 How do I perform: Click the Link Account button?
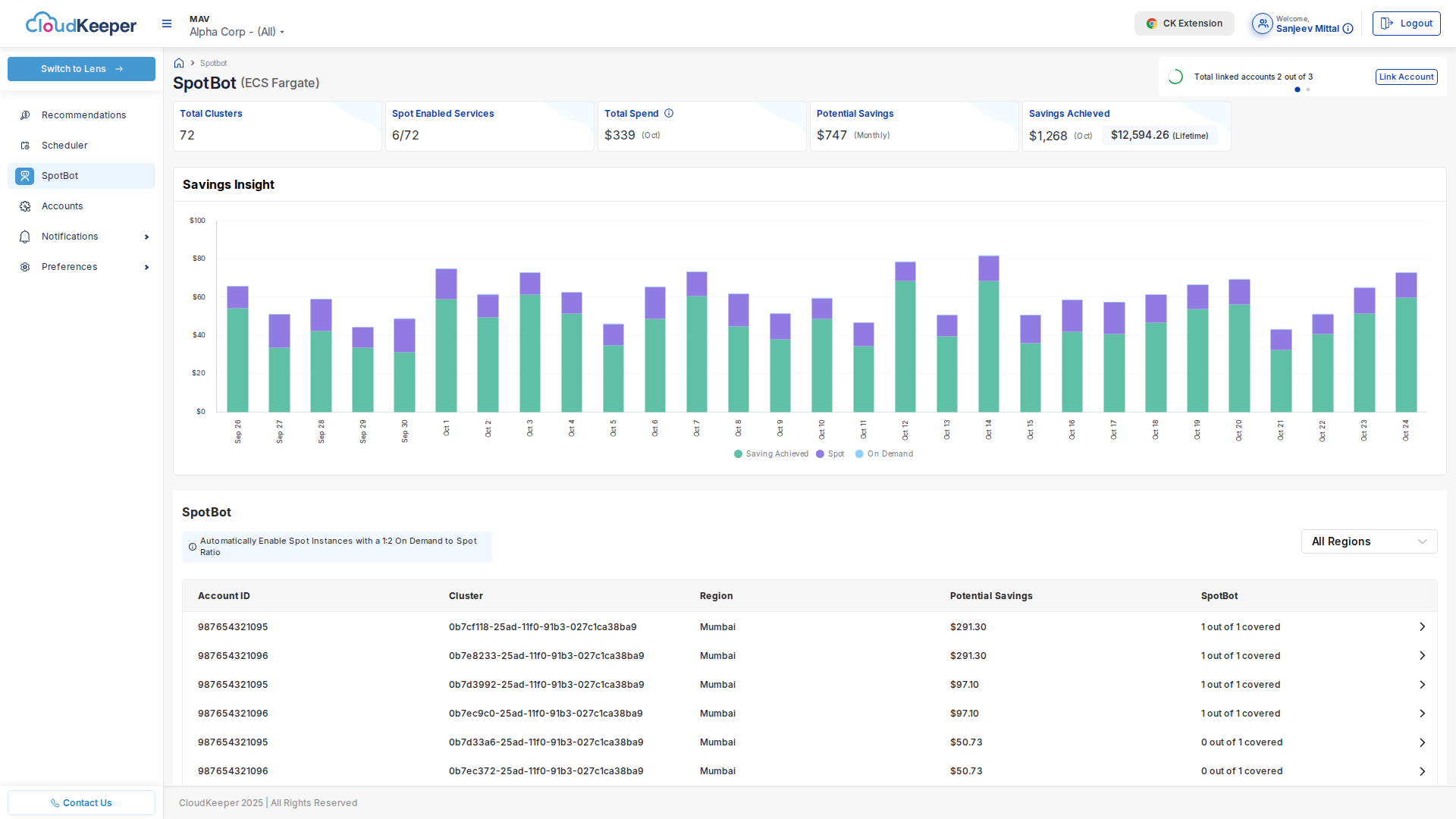(x=1406, y=77)
